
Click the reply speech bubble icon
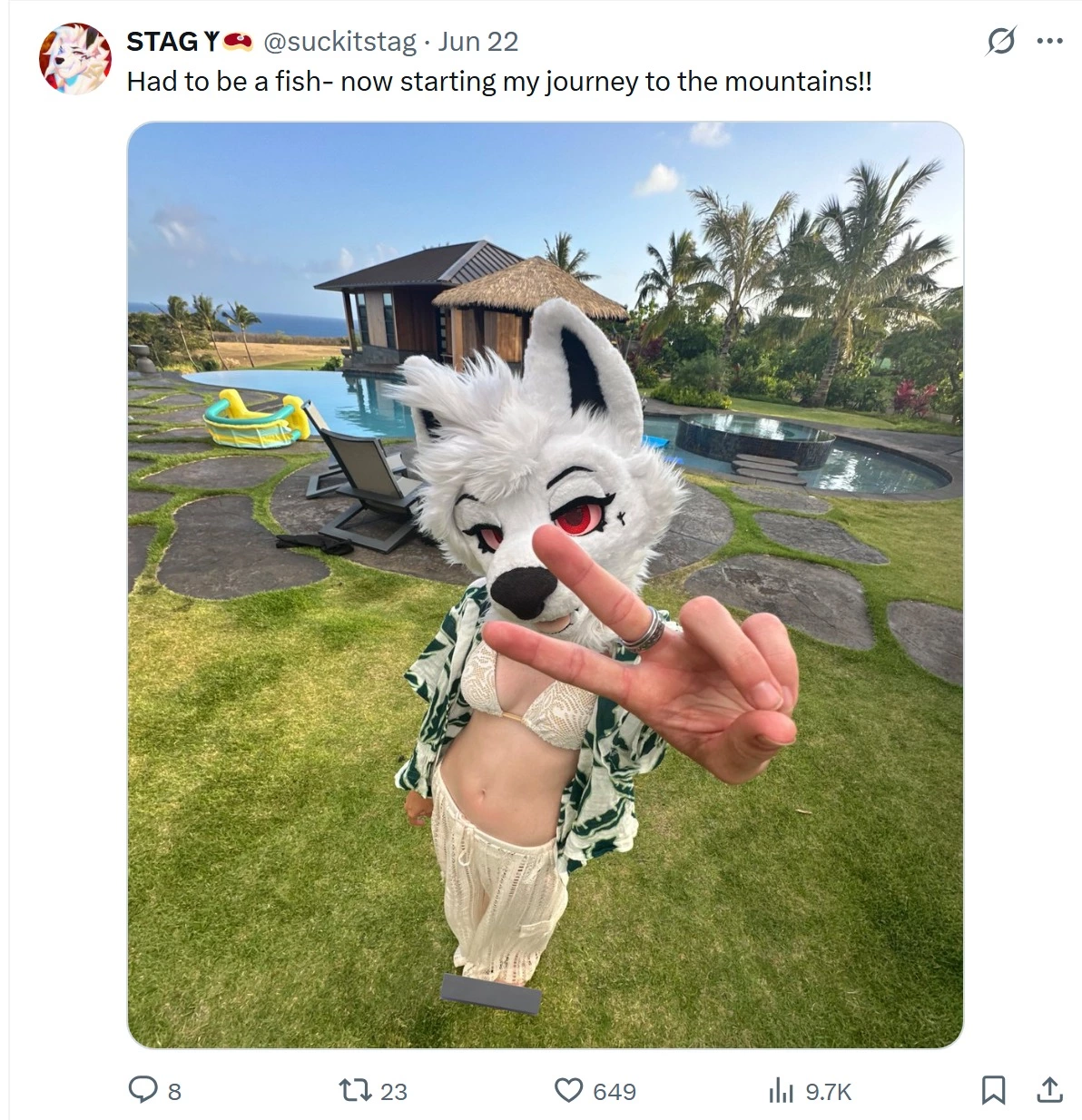pos(143,1089)
